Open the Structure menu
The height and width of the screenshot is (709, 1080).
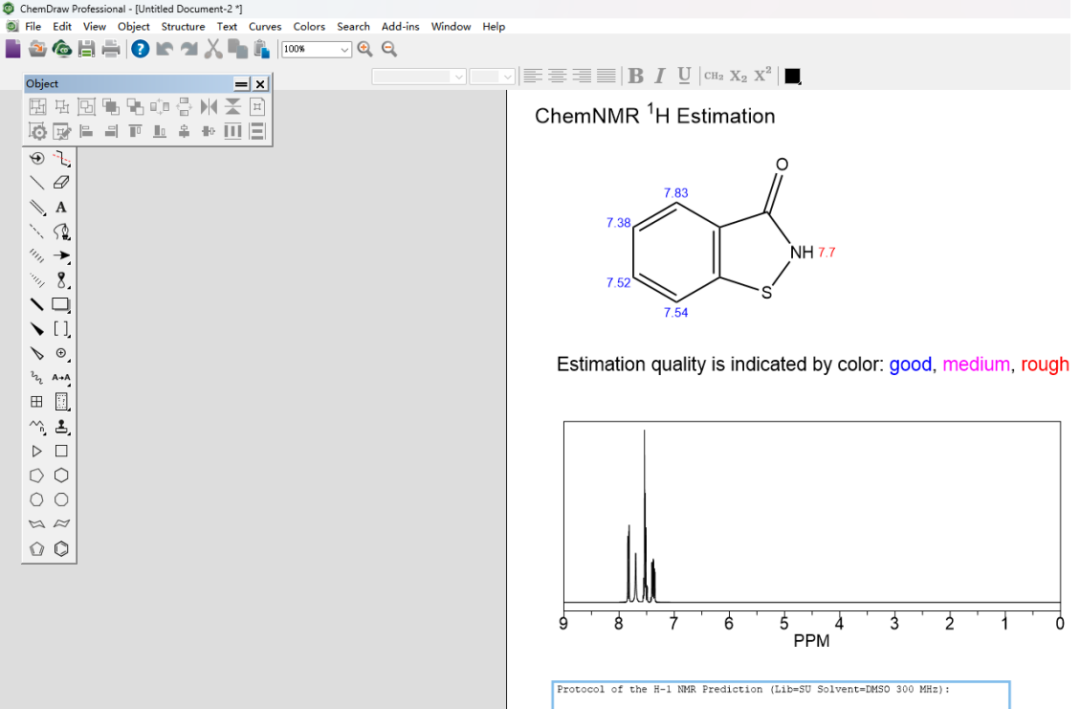tap(183, 26)
